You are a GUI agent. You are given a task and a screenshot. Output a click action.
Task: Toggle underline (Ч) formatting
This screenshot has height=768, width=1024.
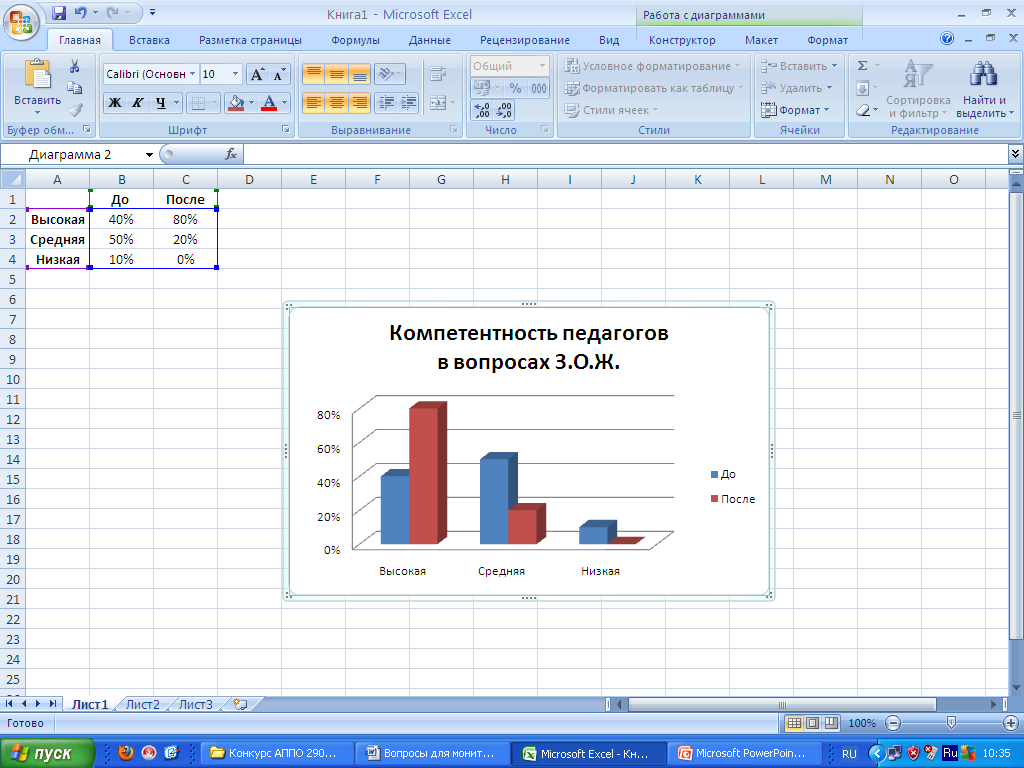[160, 103]
